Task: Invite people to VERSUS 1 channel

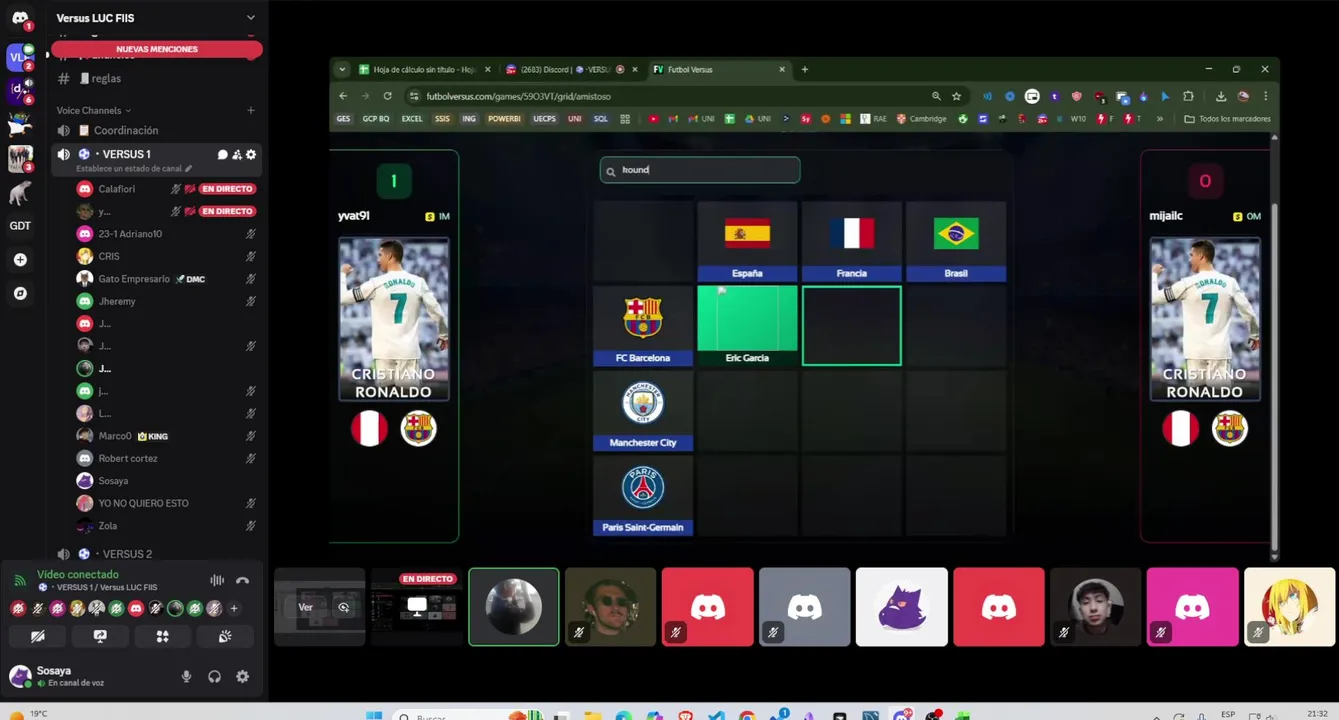Action: pos(237,155)
